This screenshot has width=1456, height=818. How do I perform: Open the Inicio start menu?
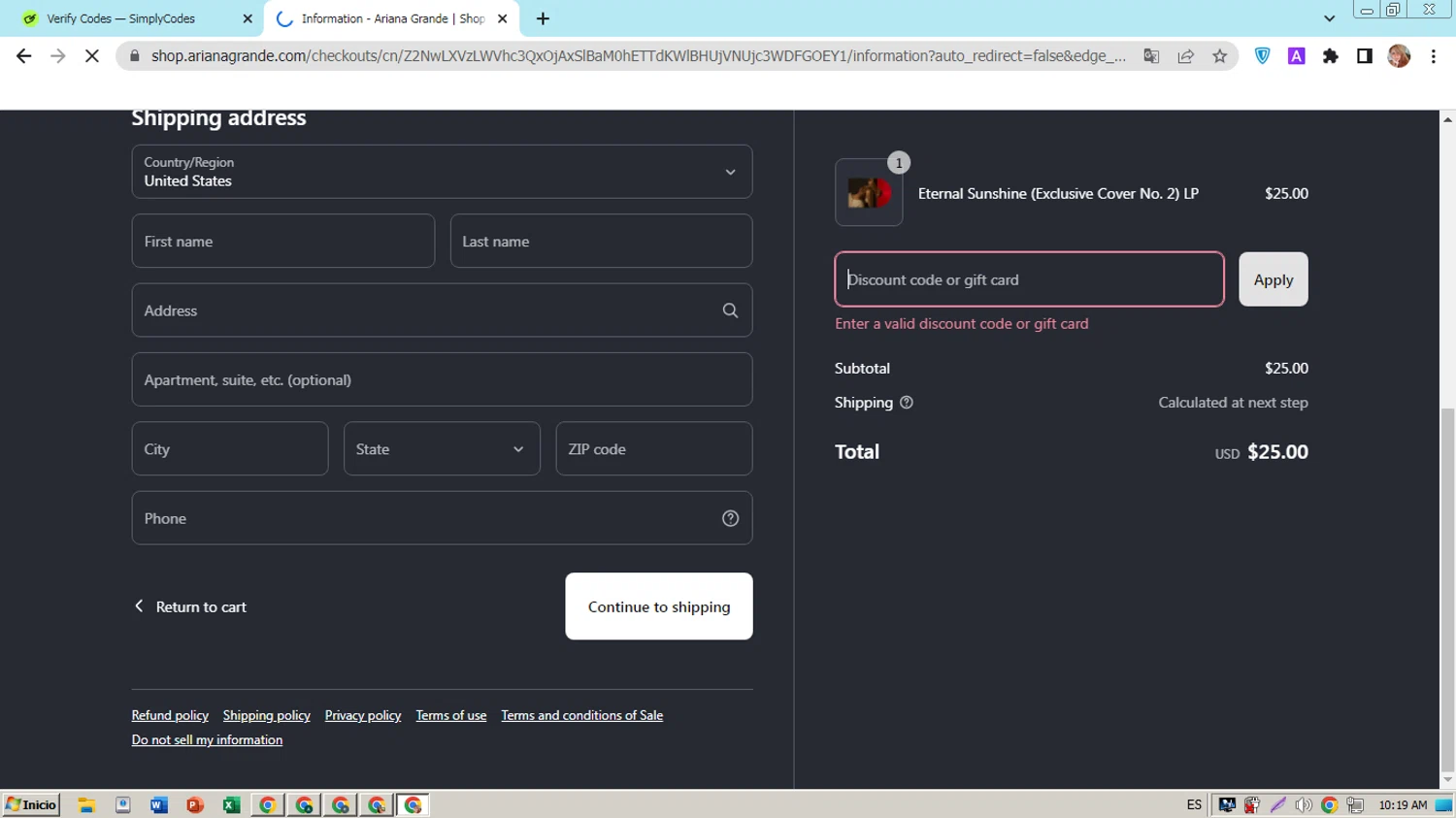pyautogui.click(x=31, y=804)
